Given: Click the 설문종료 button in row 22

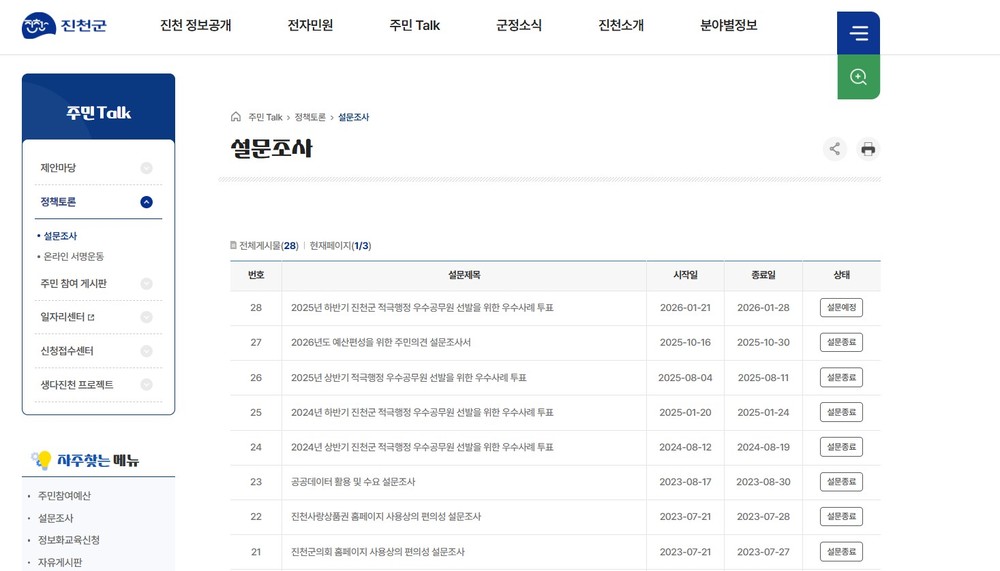Looking at the screenshot, I should [x=841, y=517].
